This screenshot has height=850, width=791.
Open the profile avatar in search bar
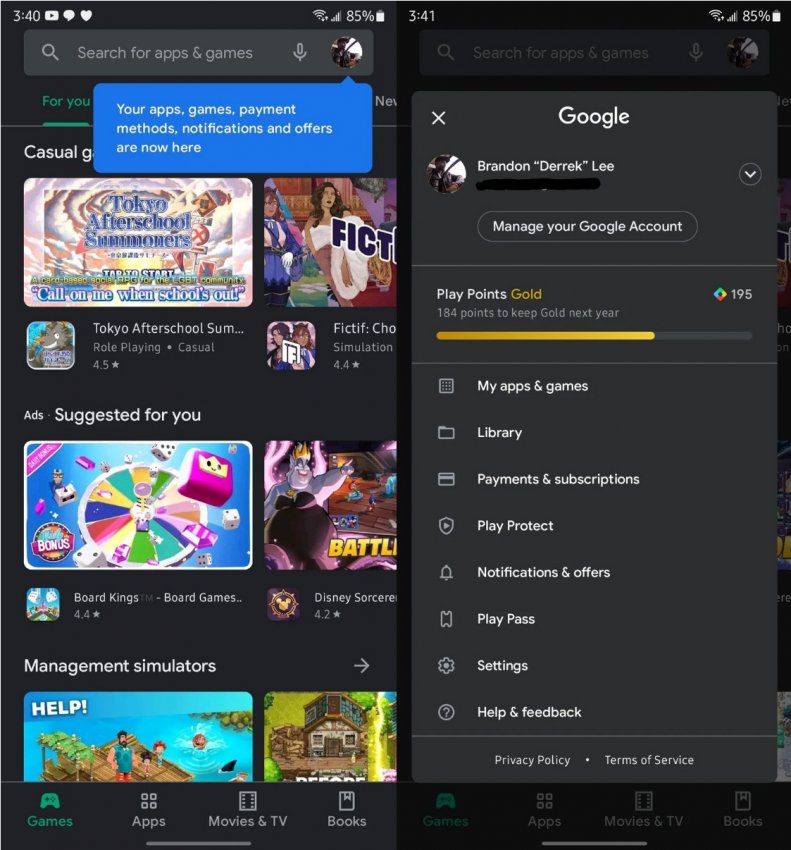pos(346,53)
